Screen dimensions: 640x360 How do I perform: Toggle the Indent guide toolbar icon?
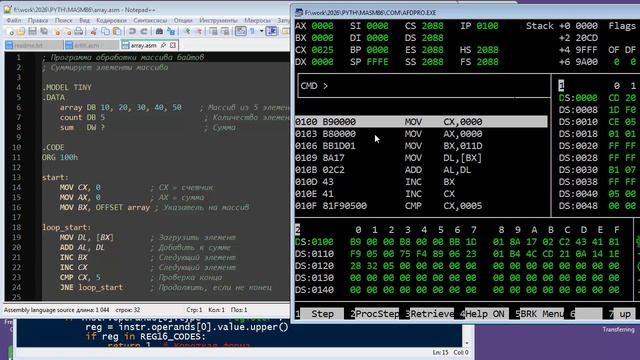[x=271, y=31]
